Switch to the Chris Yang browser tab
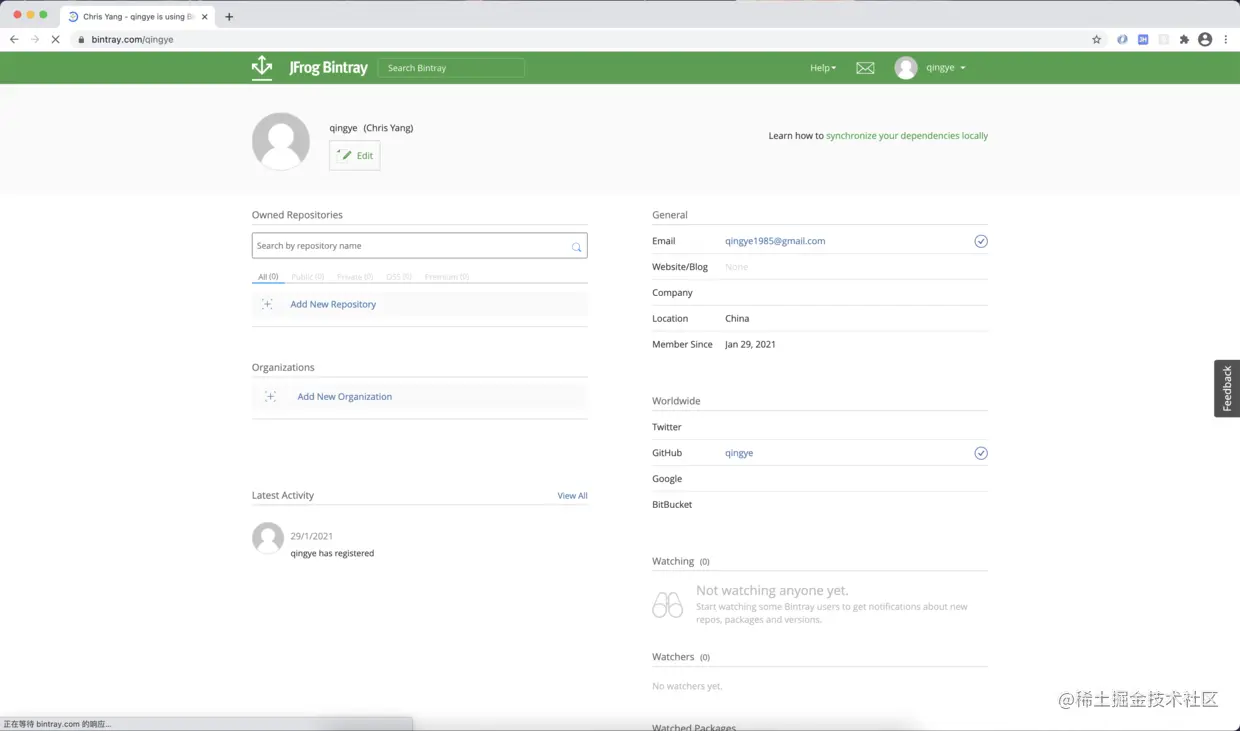The image size is (1240, 731). pyautogui.click(x=135, y=17)
